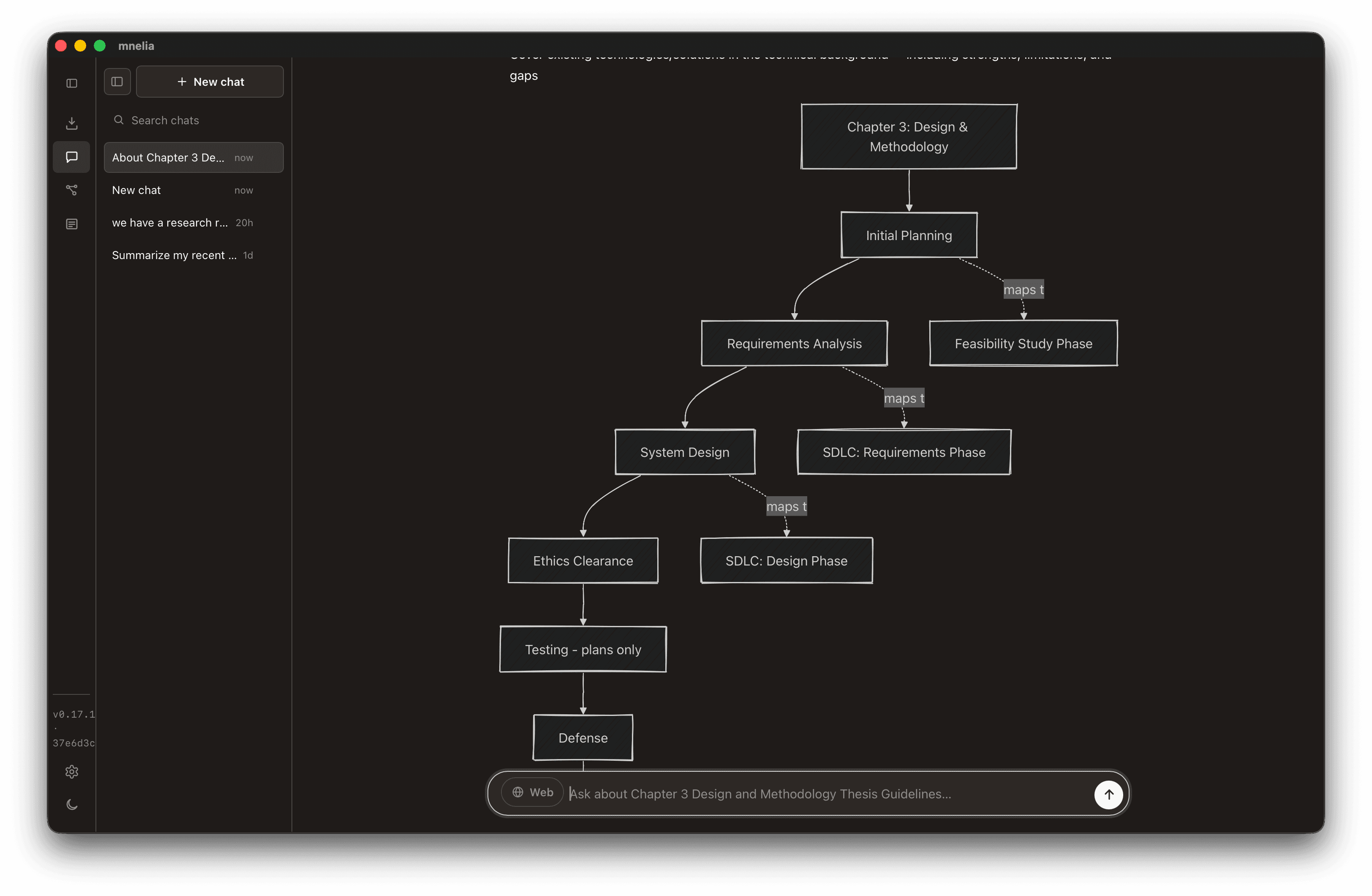Screen dimensions: 1372x896
Task: Click the message input about Chapter 3
Action: (827, 794)
